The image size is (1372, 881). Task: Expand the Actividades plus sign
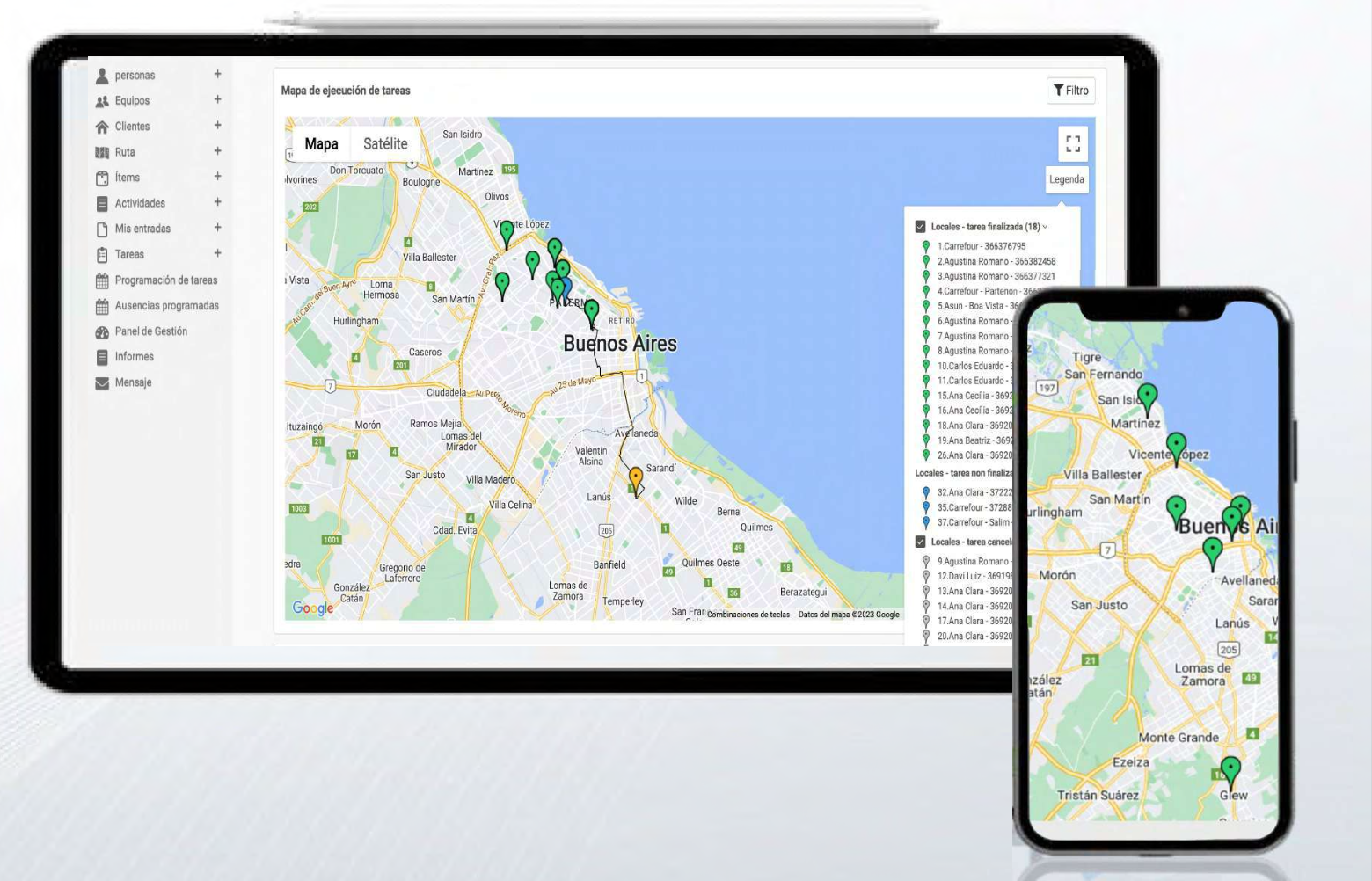[217, 202]
